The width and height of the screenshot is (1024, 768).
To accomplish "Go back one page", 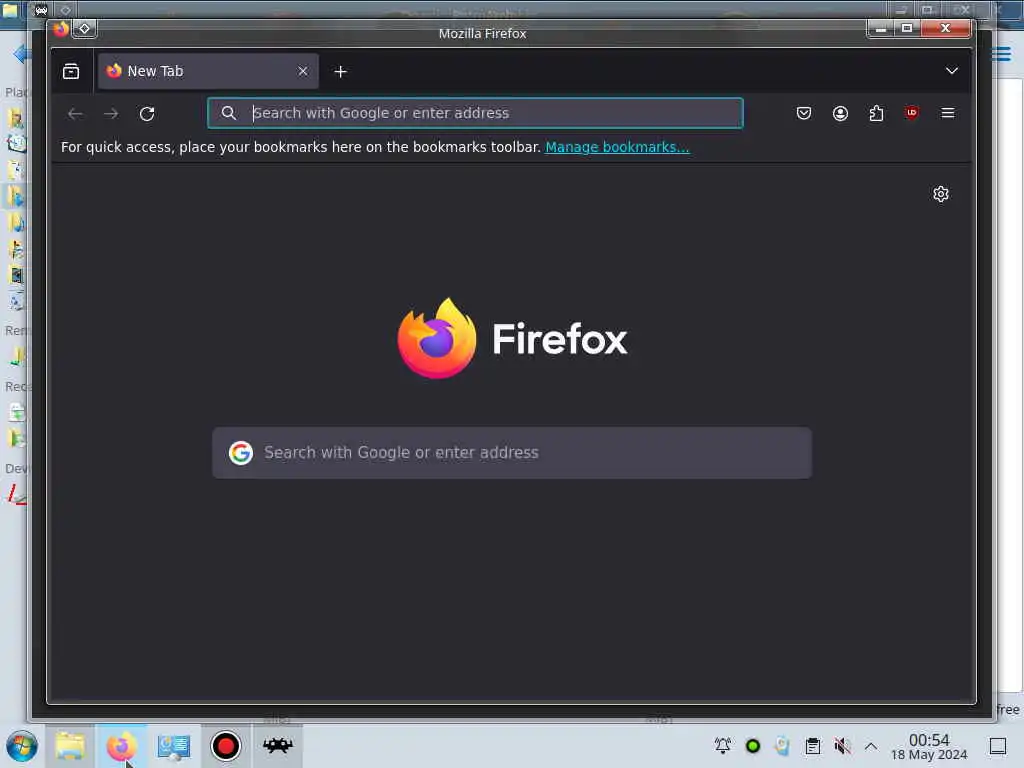I will (75, 114).
